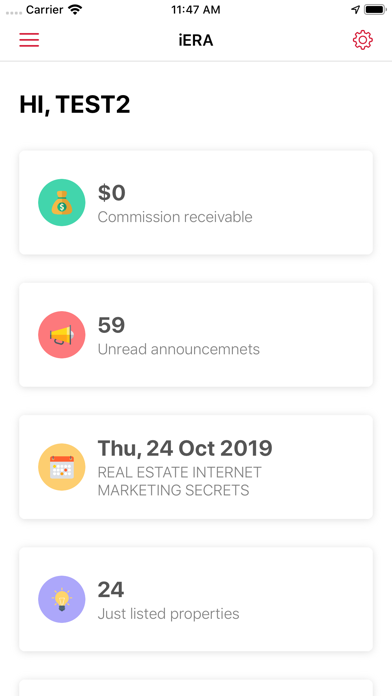
Task: Tap the purple lightbulb listings icon
Action: pos(62,599)
